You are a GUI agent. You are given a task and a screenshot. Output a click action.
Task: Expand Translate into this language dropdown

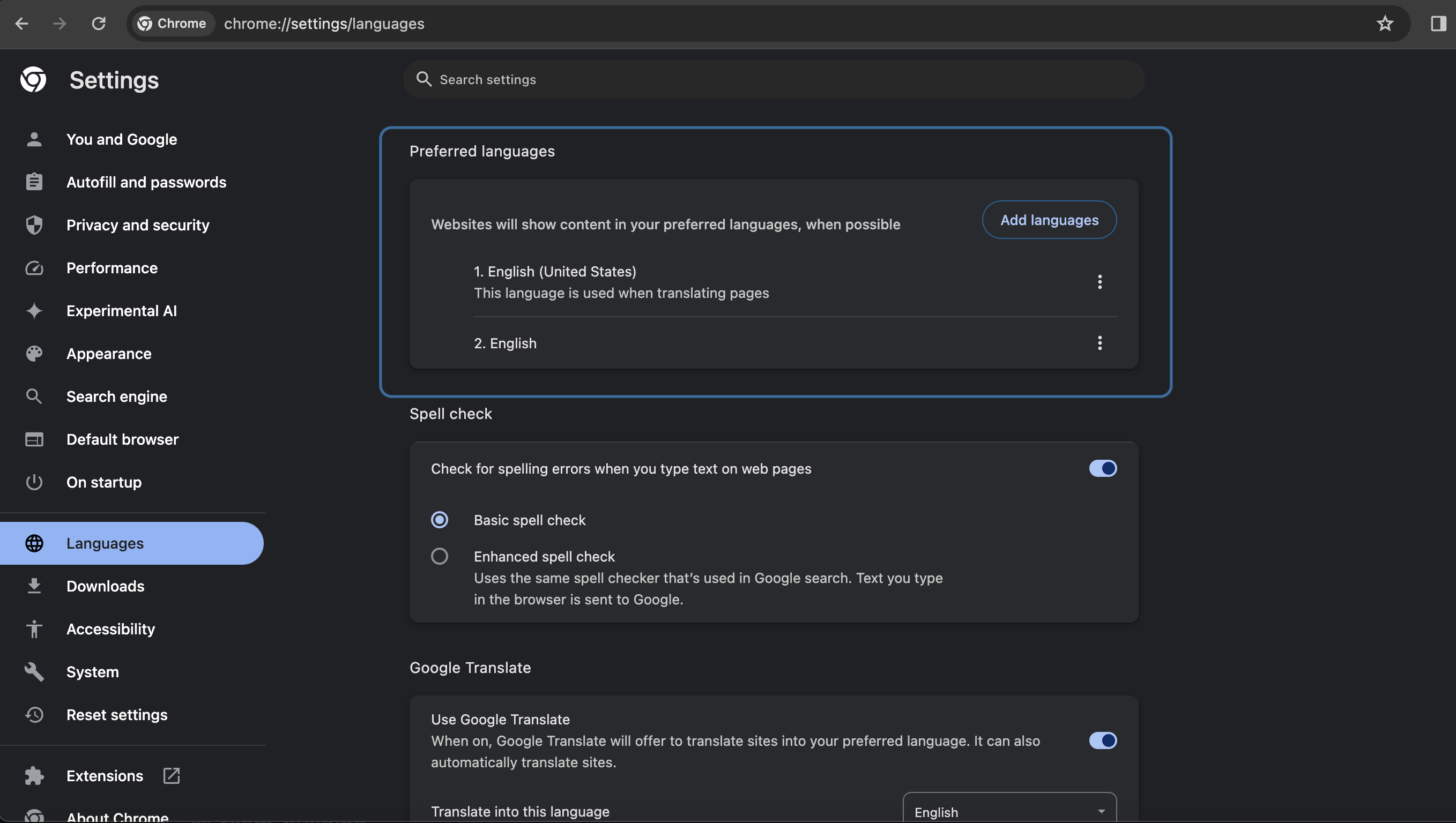click(x=1009, y=812)
